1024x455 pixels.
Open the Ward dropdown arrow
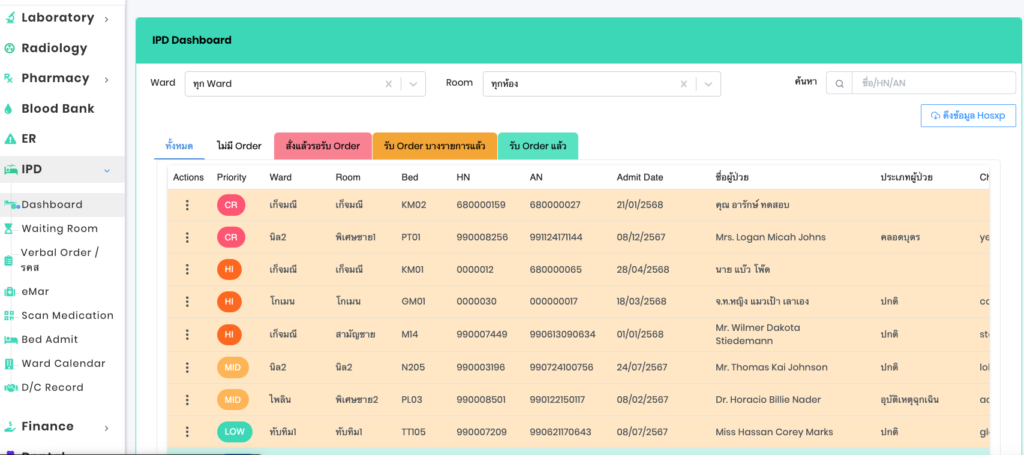click(413, 84)
